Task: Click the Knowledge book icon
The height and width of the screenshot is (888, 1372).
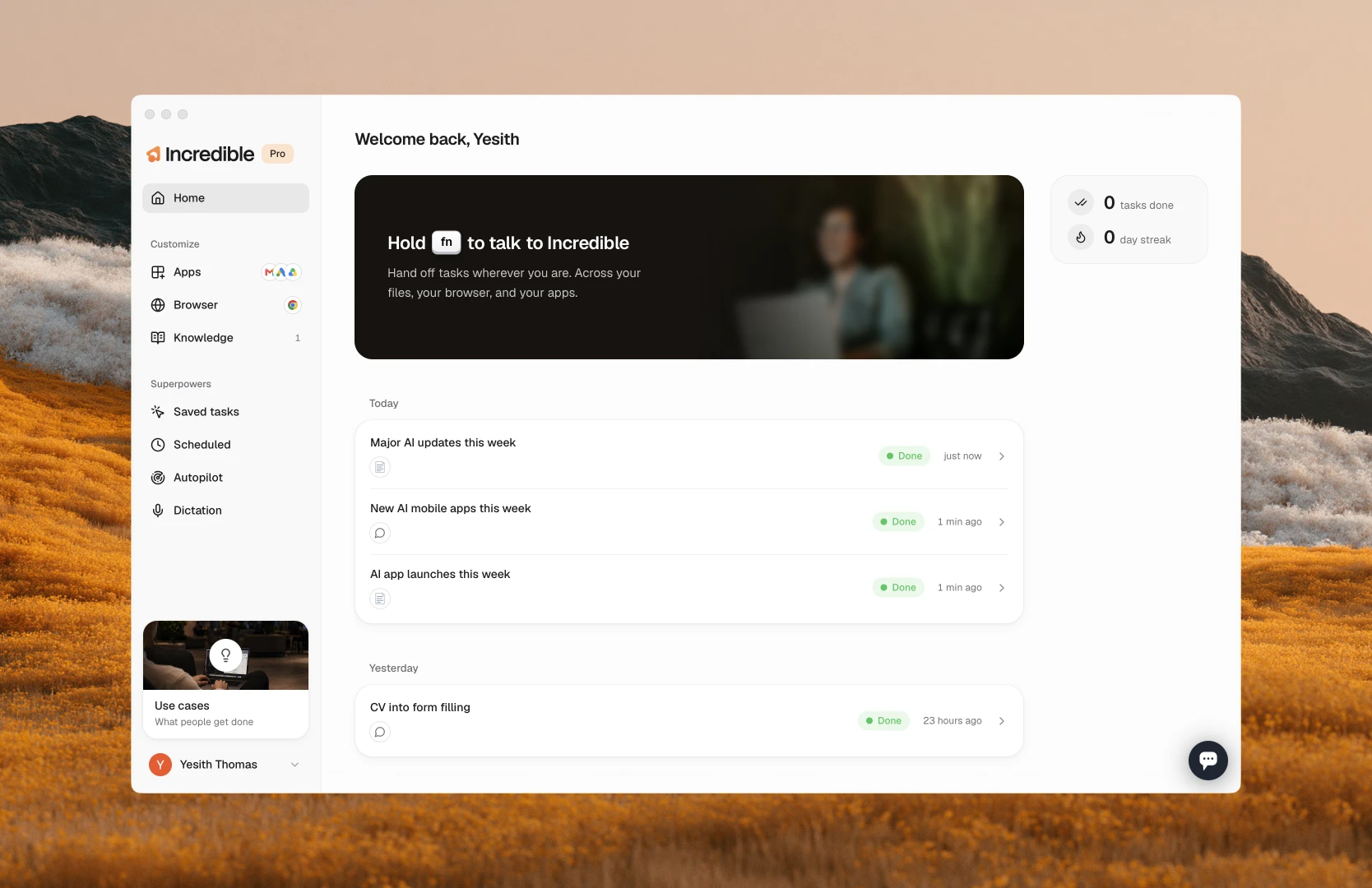Action: (x=158, y=338)
